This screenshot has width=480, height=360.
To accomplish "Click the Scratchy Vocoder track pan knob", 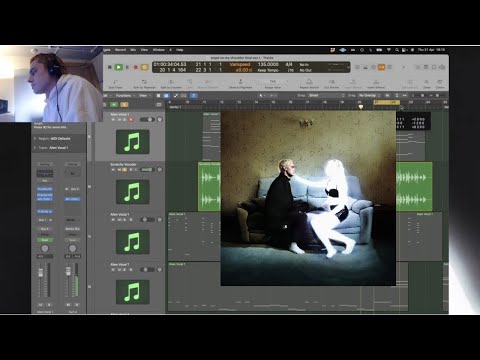I will click(x=160, y=170).
